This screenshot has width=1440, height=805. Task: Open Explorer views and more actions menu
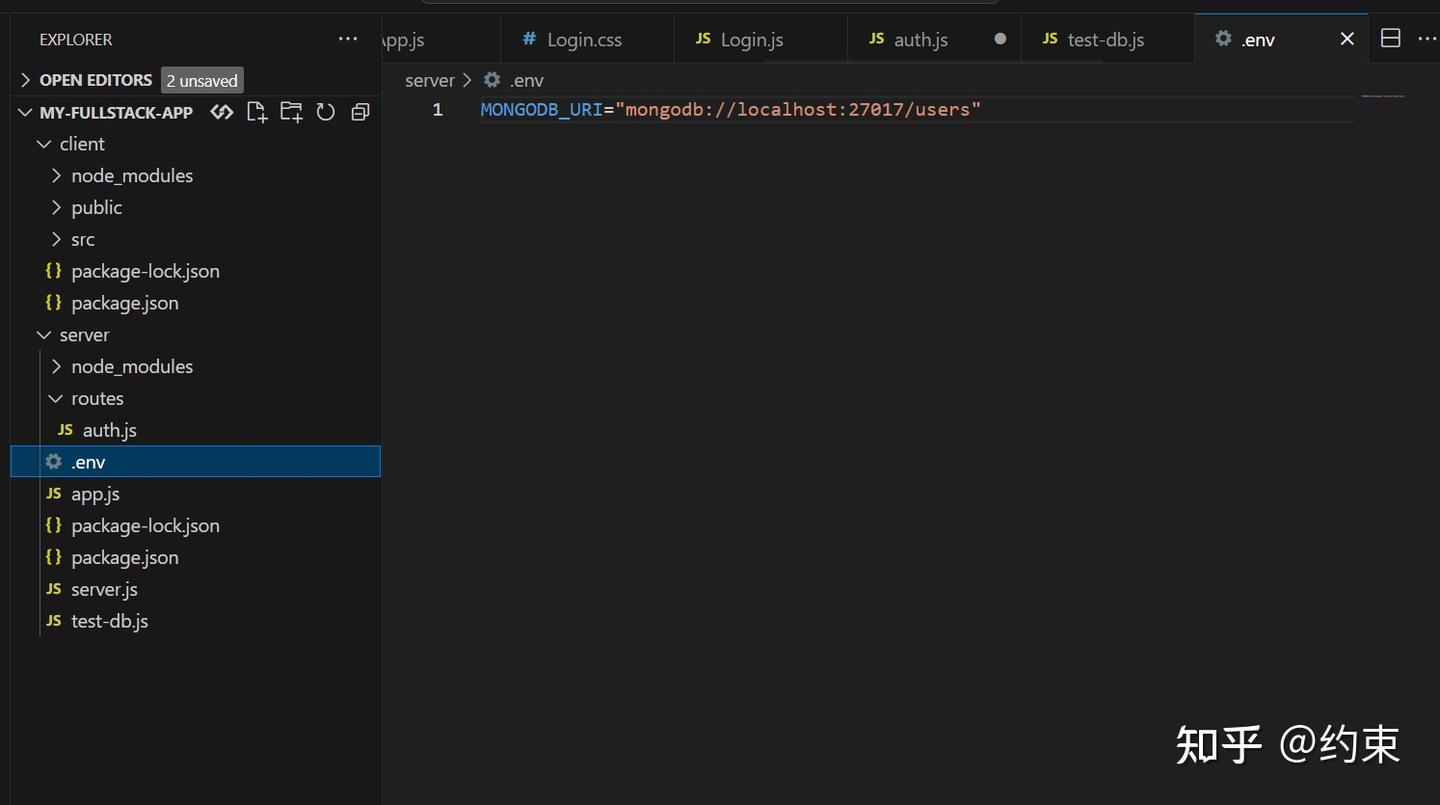point(348,39)
